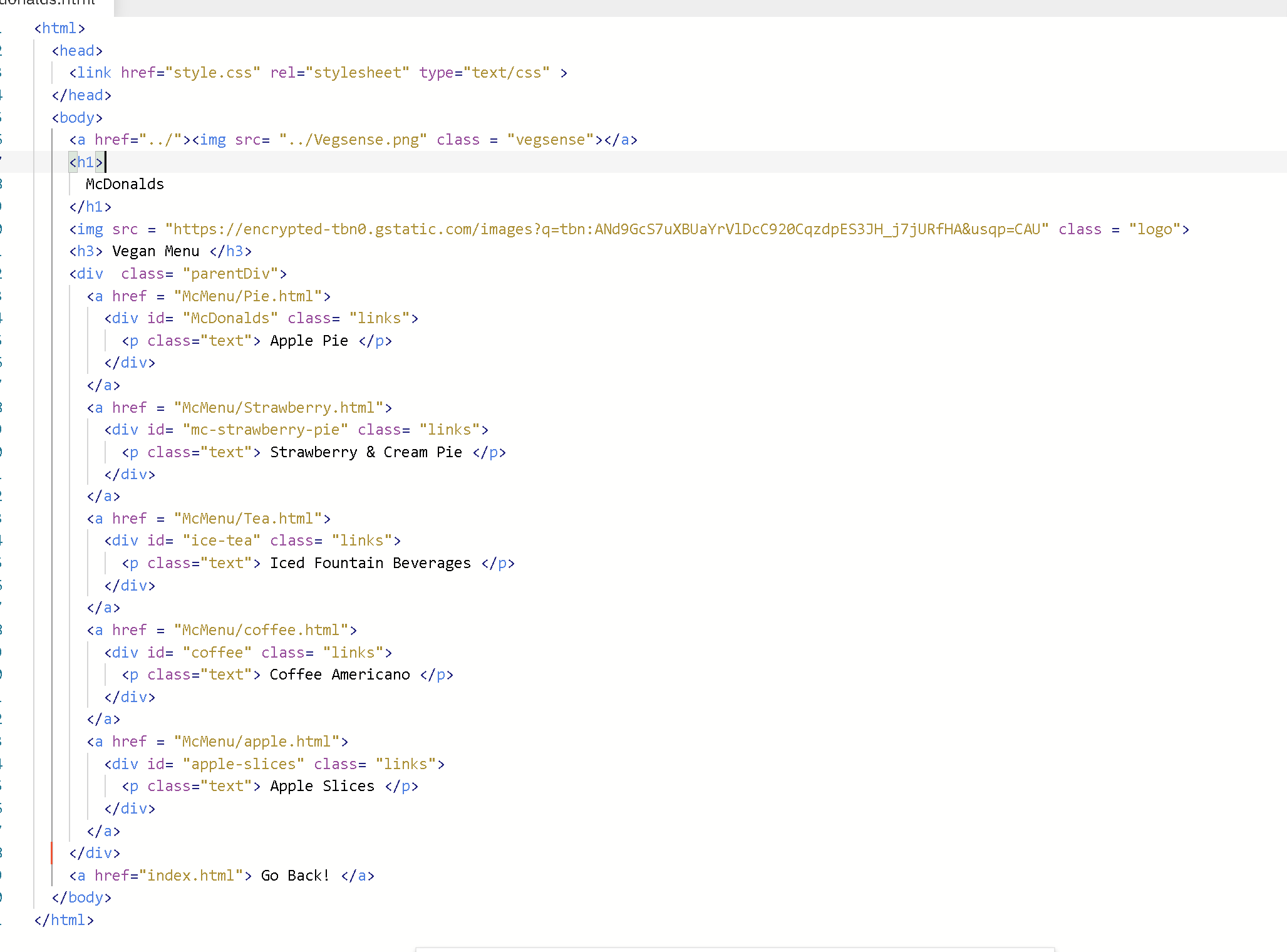This screenshot has width=1287, height=952.
Task: Click the Coffee Americano paragraph text
Action: 339,675
